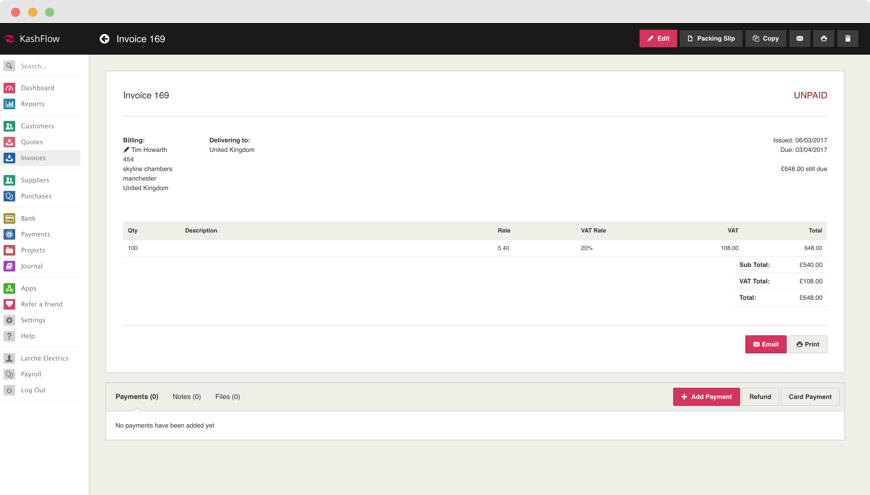Image resolution: width=870 pixels, height=495 pixels.
Task: Click the envelope icon in top toolbar
Action: (x=799, y=39)
